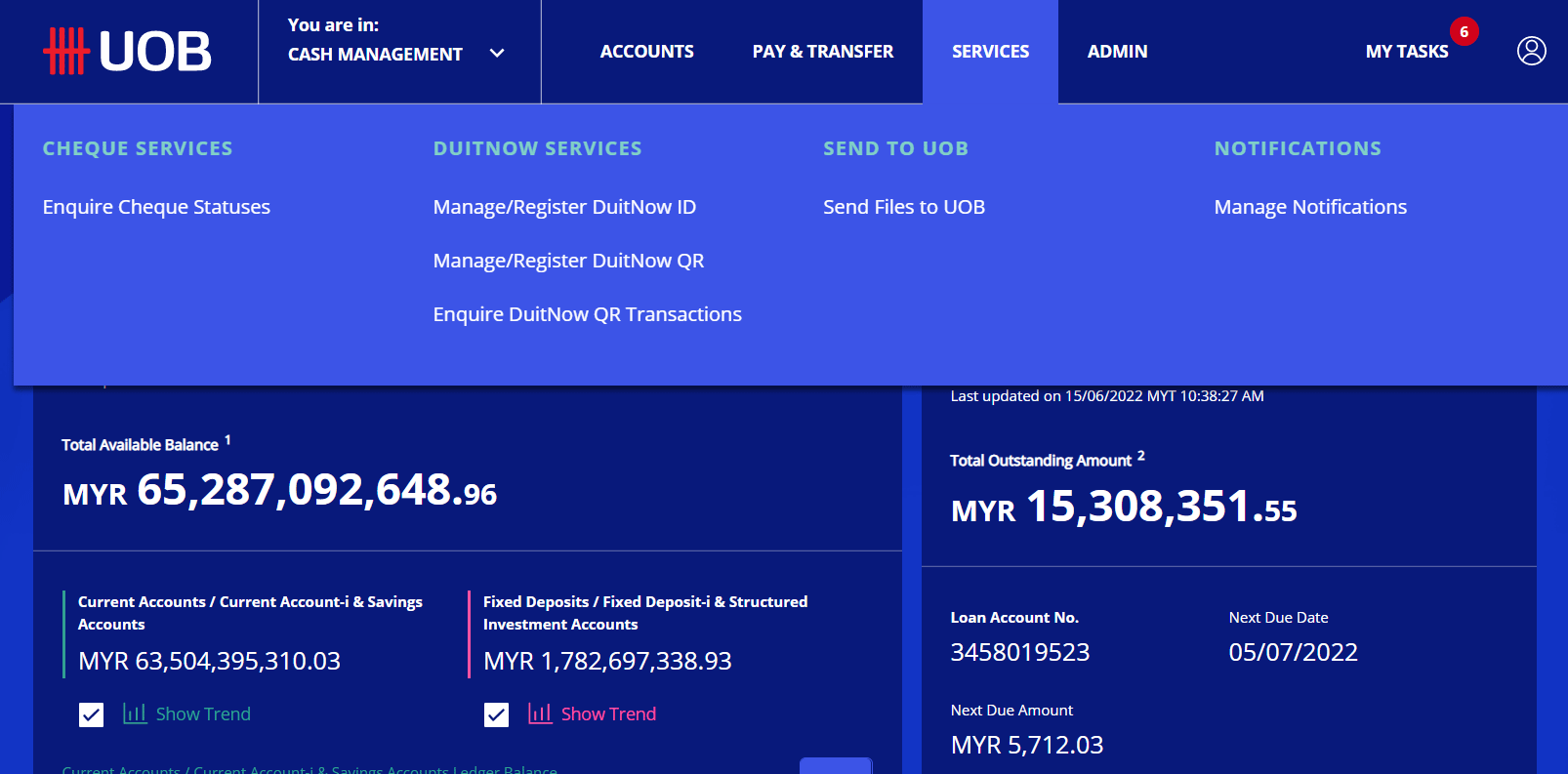Open Manage/Register DuitNow ID
The width and height of the screenshot is (1568, 774).
pyautogui.click(x=564, y=207)
